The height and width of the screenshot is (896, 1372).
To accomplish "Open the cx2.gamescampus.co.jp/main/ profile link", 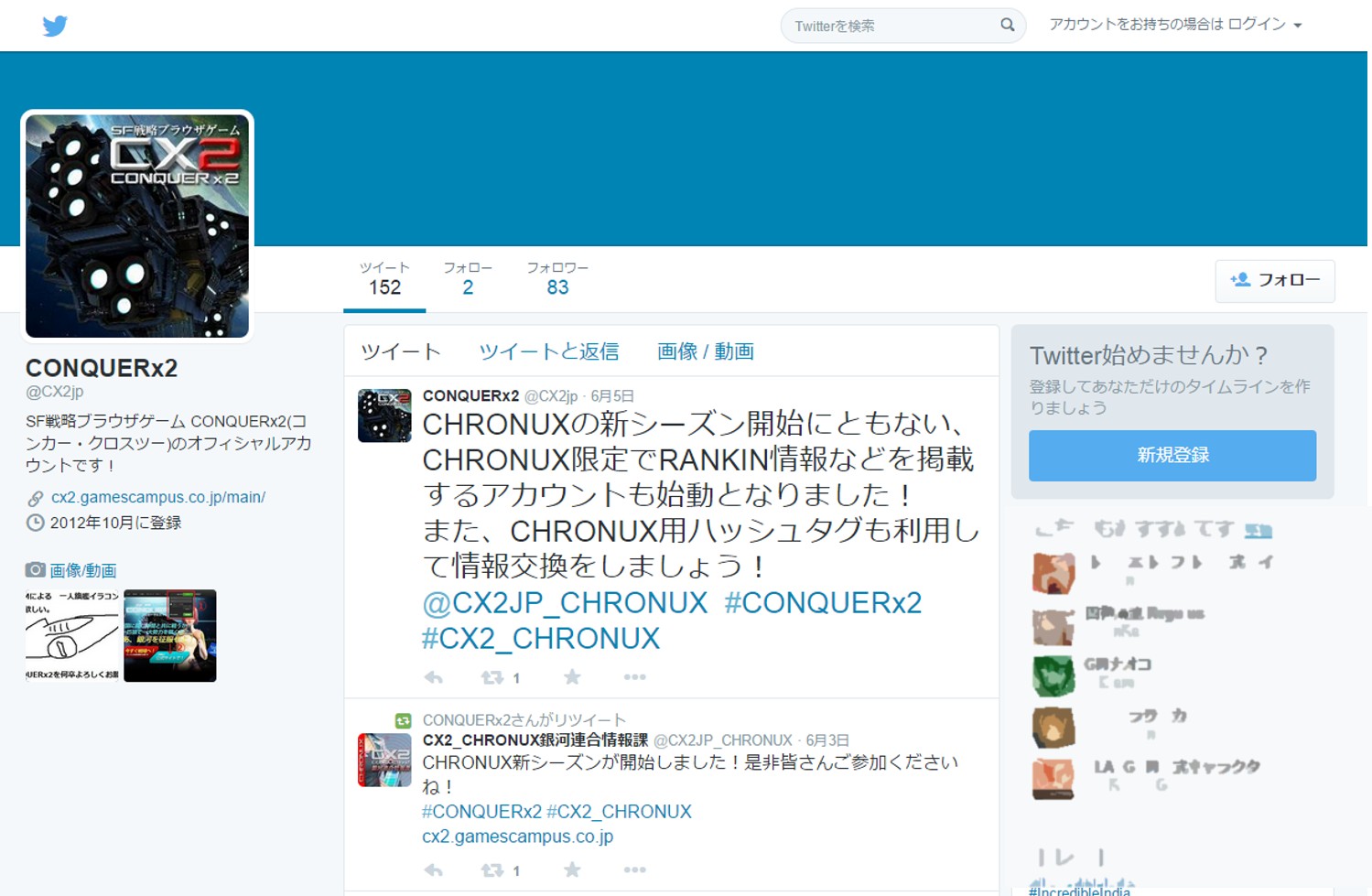I will pos(158,497).
